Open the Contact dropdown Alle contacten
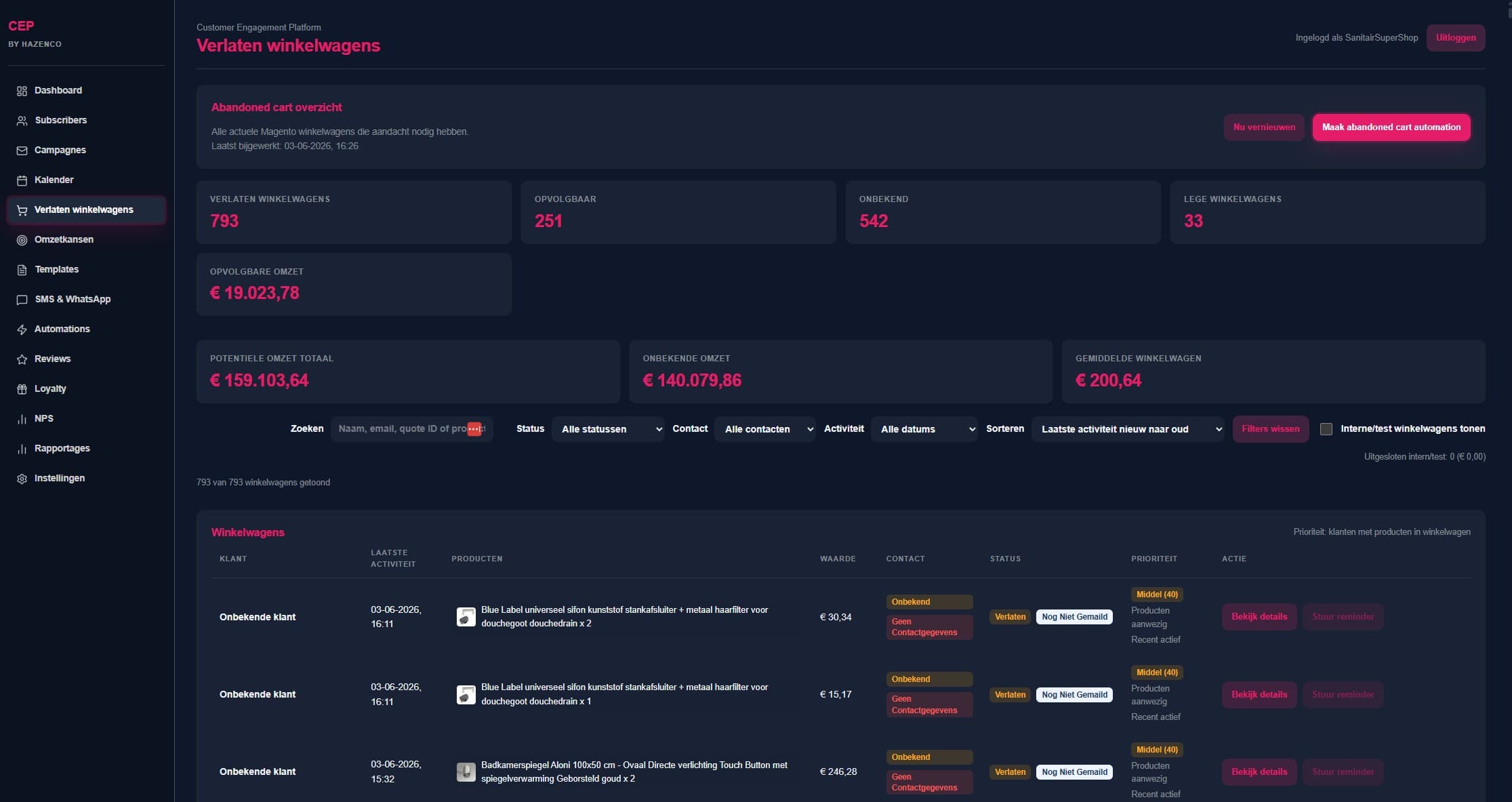This screenshot has height=802, width=1512. (x=765, y=429)
